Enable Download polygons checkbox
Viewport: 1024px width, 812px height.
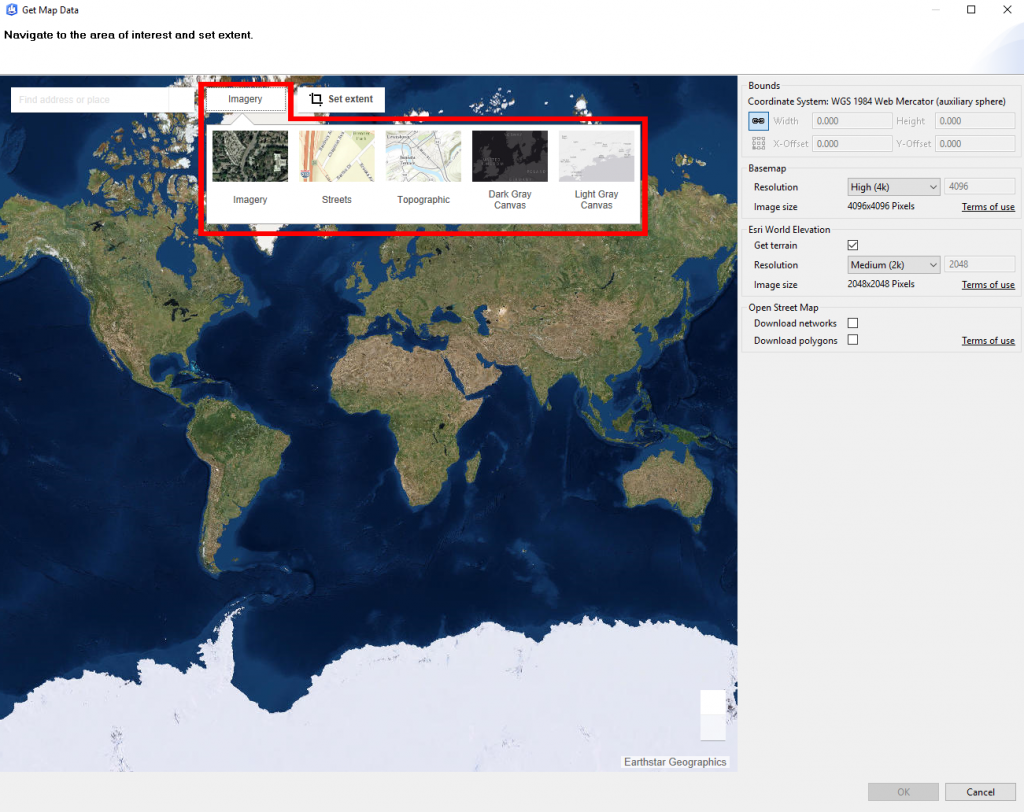click(853, 340)
